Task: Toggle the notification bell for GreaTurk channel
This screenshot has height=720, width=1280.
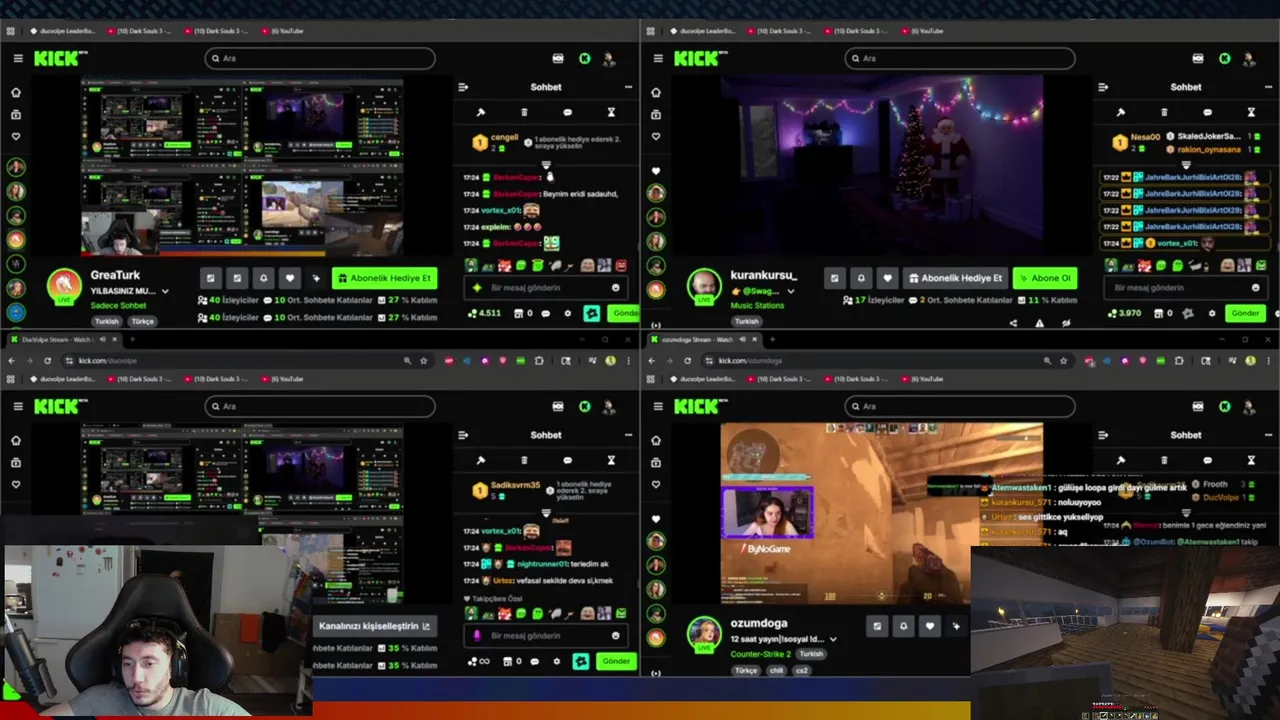Action: (x=263, y=278)
